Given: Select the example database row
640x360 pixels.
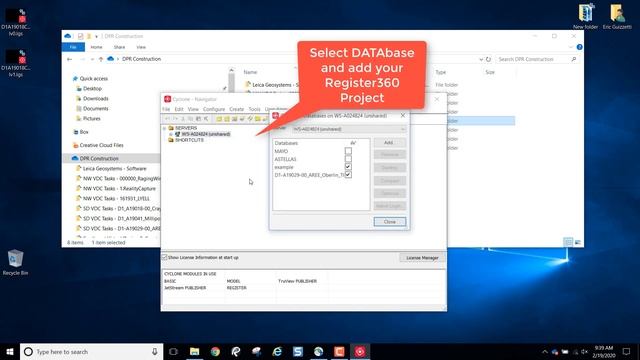Looking at the screenshot, I should tap(284, 167).
